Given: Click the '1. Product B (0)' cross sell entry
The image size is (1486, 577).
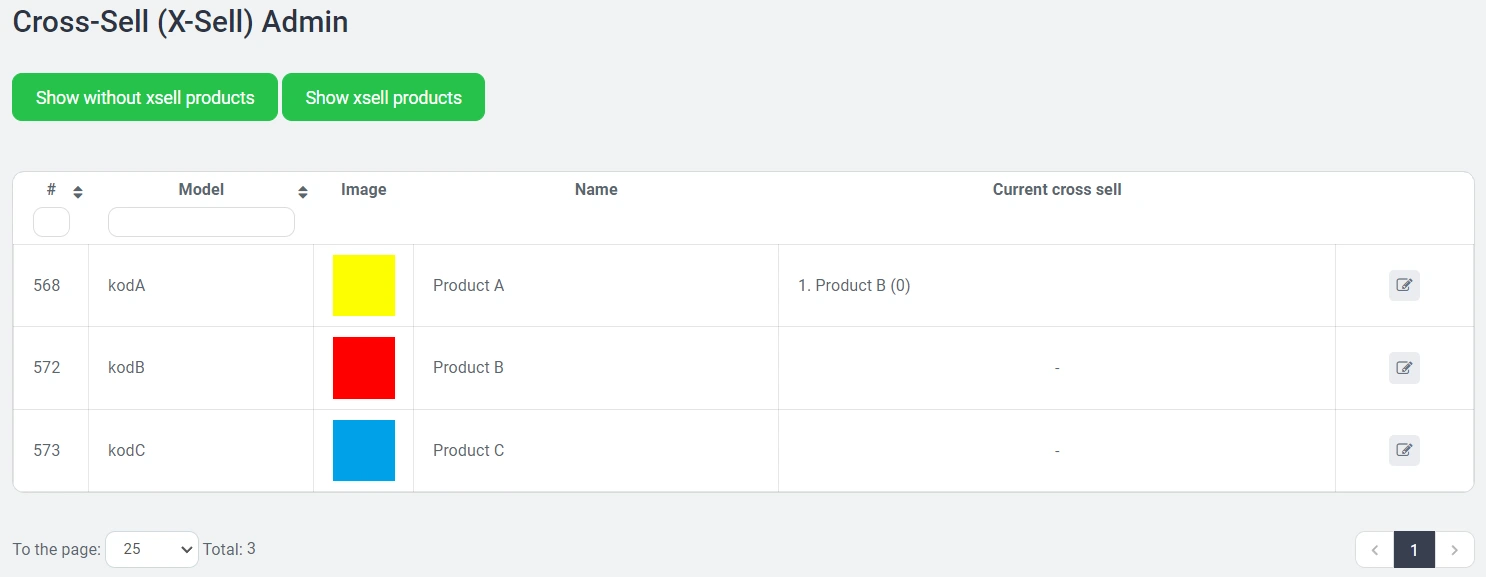Looking at the screenshot, I should (x=854, y=285).
